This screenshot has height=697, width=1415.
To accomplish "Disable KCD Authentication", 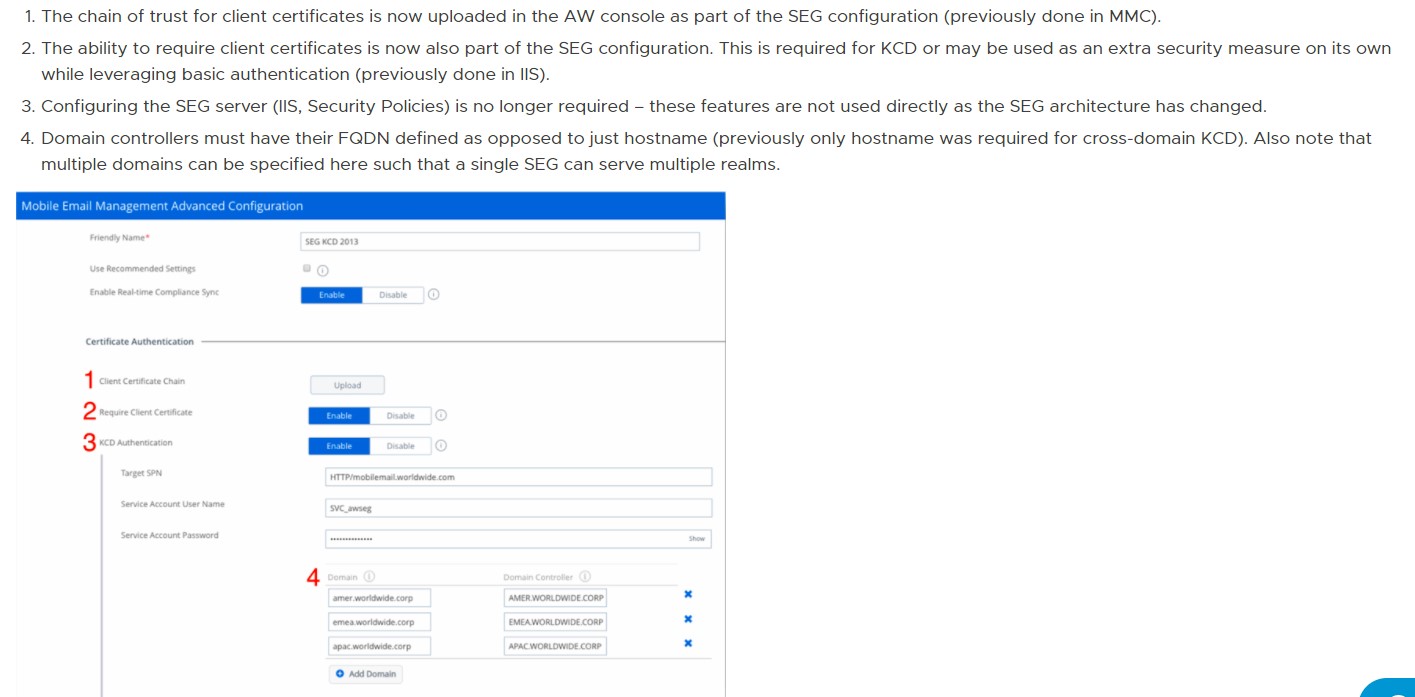I will [400, 444].
